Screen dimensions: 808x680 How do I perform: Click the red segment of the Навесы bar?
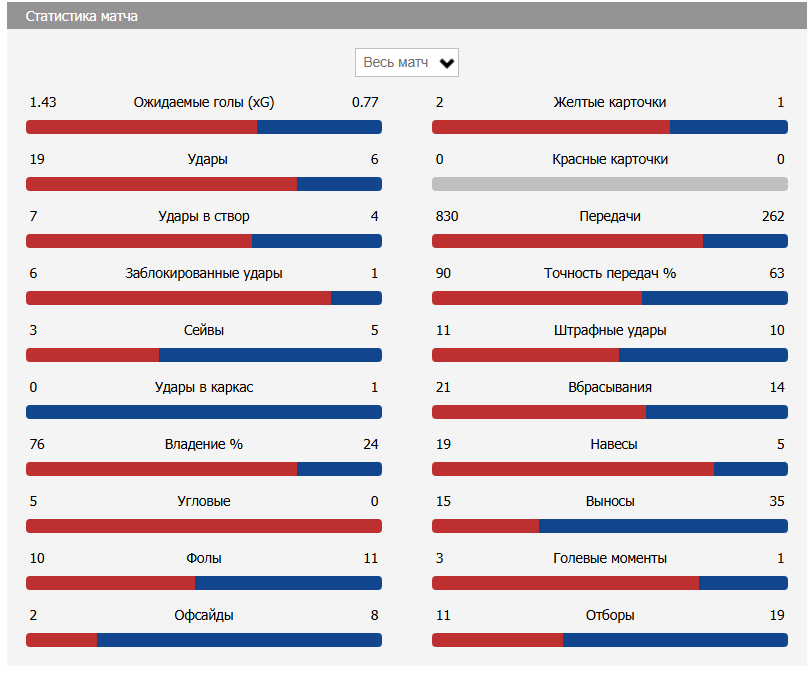click(572, 469)
